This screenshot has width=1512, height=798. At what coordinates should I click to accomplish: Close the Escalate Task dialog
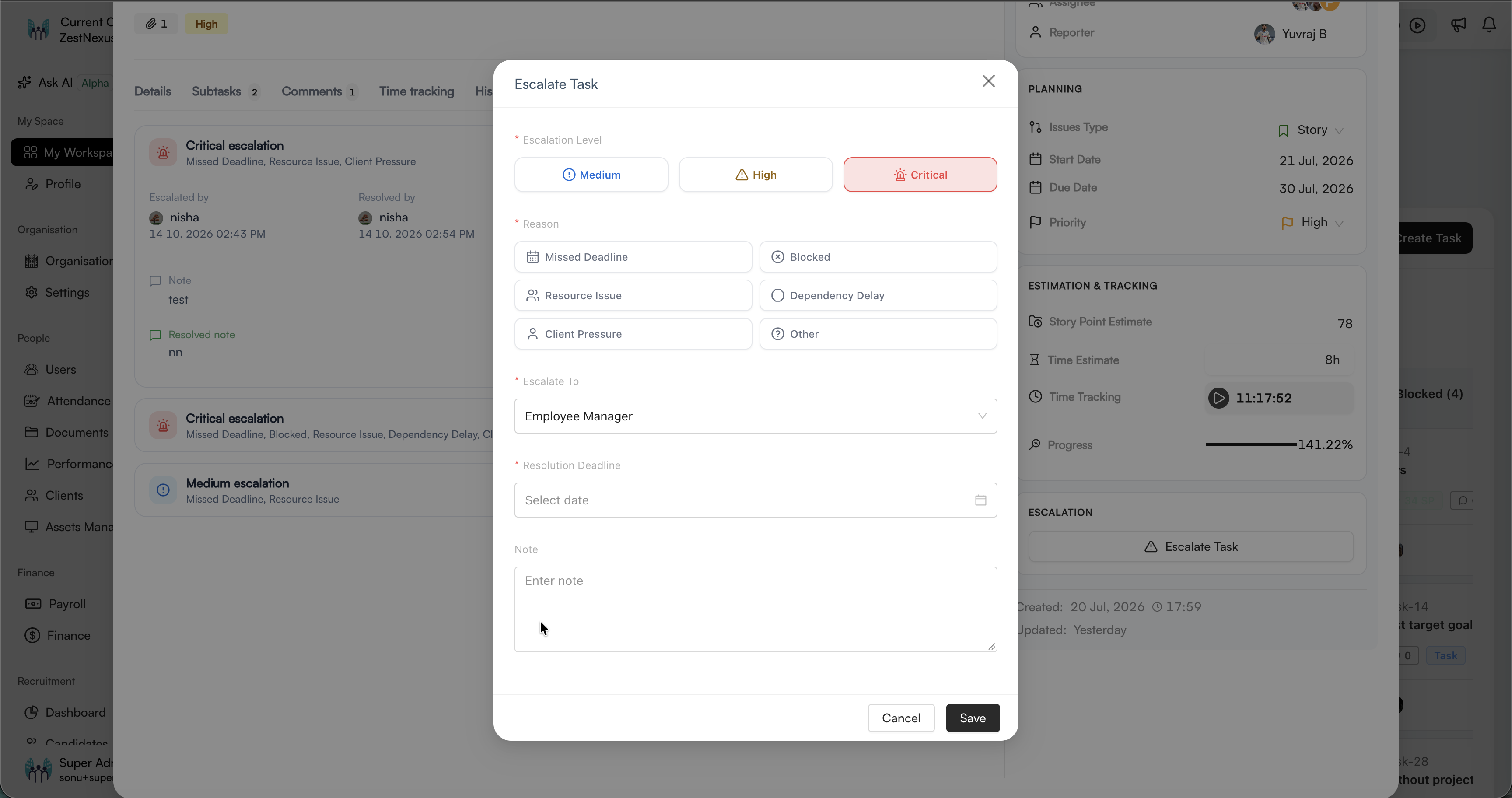[988, 81]
